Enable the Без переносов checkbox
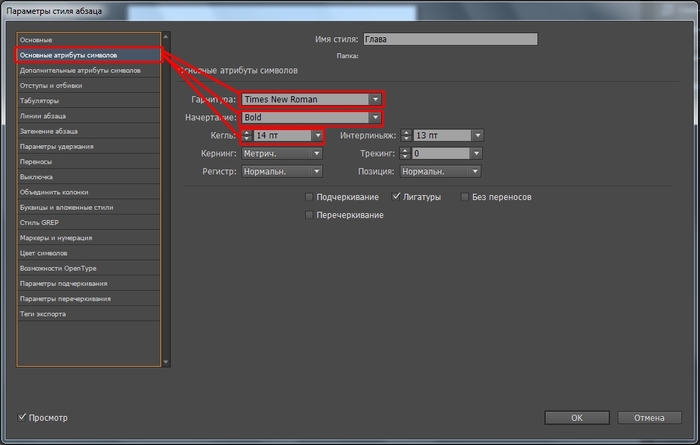Image resolution: width=700 pixels, height=445 pixels. [x=465, y=197]
